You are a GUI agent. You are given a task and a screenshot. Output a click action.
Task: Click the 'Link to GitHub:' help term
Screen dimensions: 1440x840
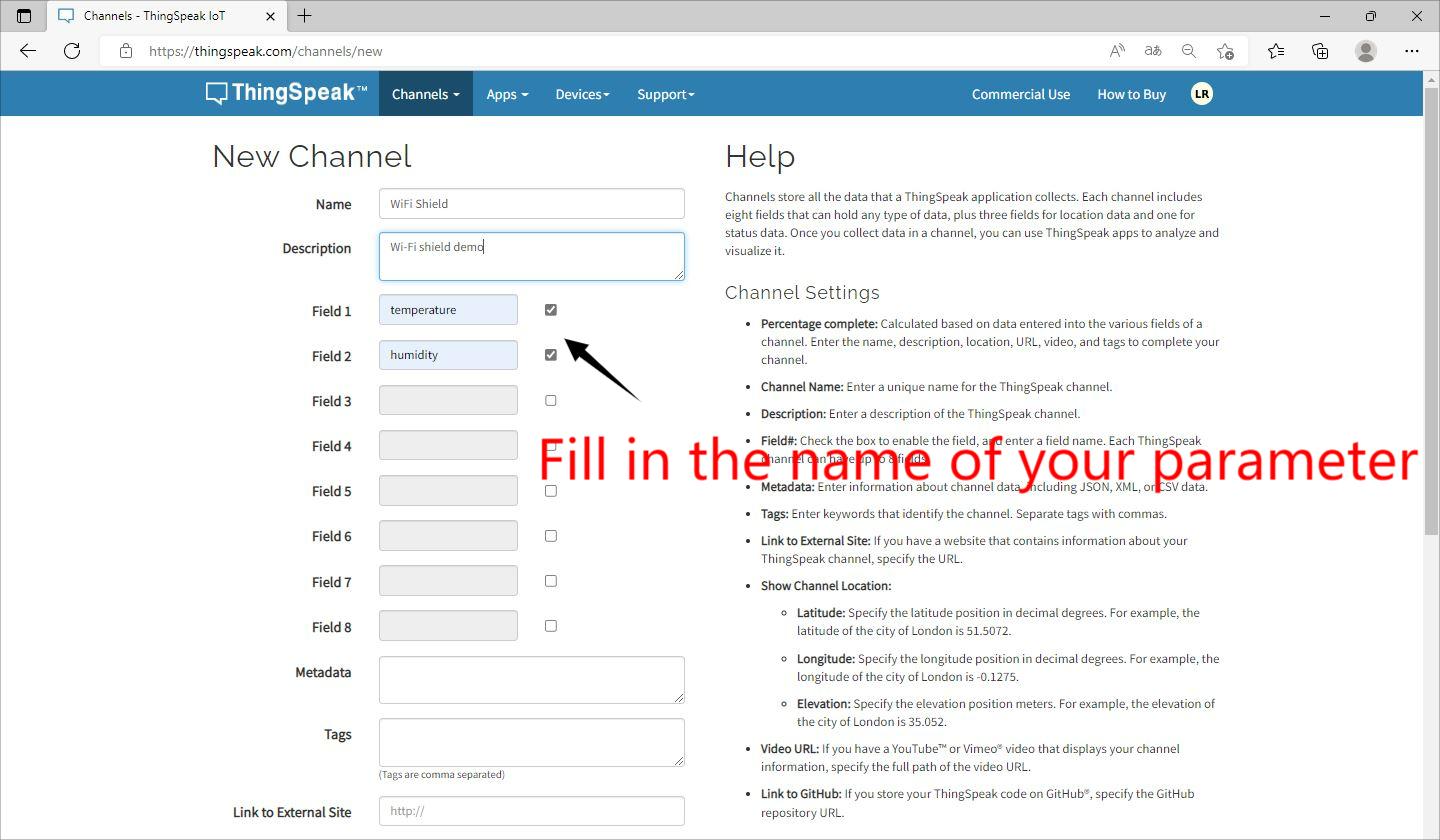point(801,794)
